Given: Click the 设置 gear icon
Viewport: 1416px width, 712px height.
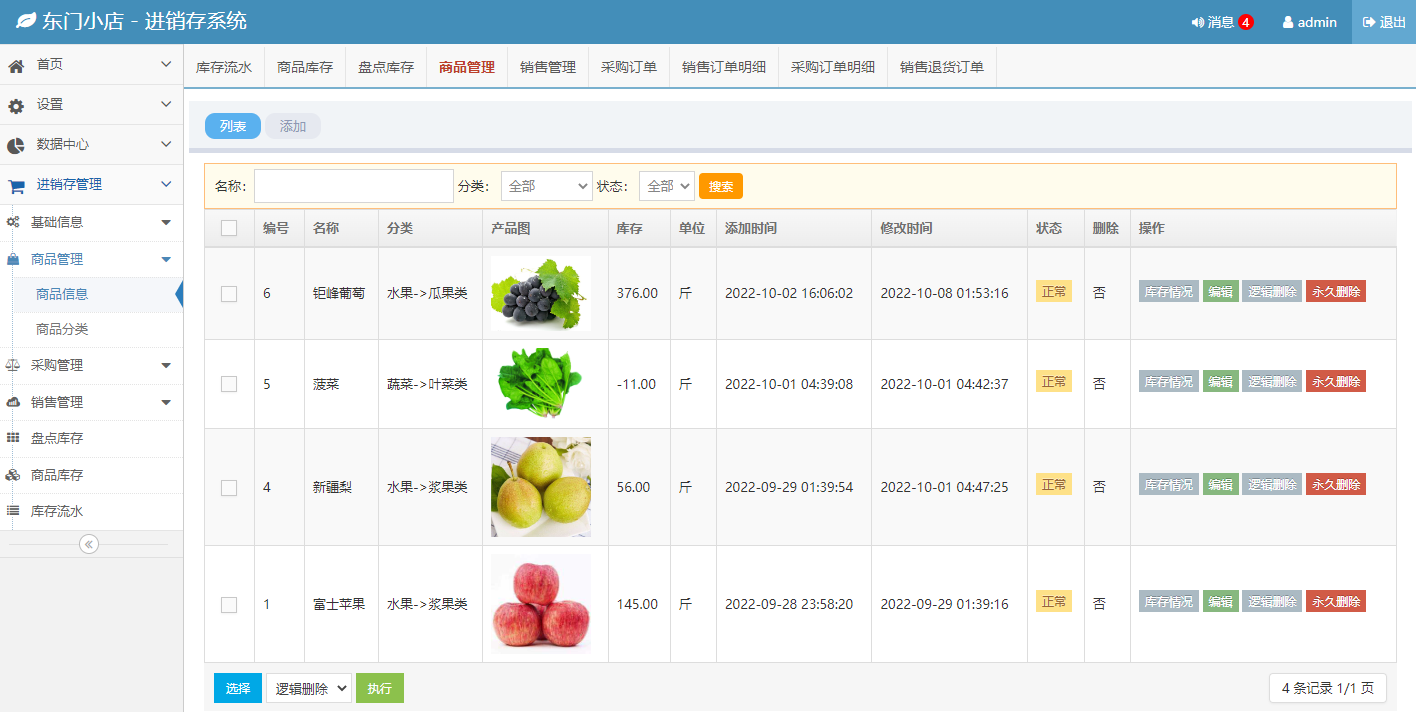Looking at the screenshot, I should tap(14, 104).
